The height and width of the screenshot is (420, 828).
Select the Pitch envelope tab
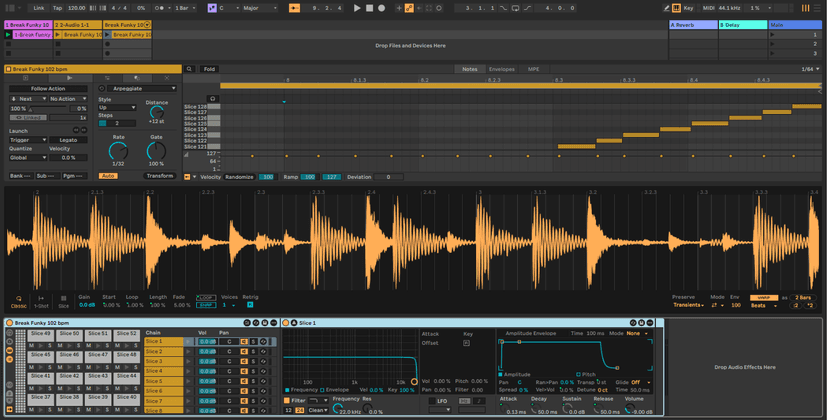coord(586,375)
